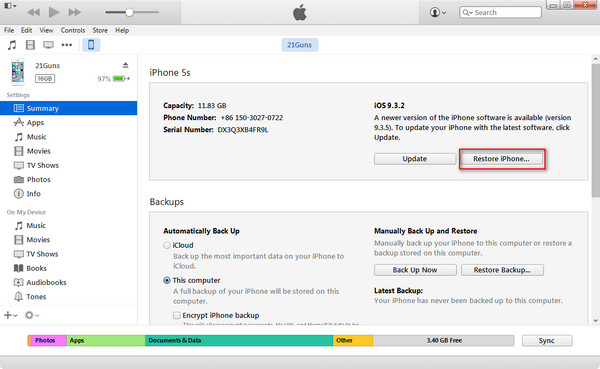The width and height of the screenshot is (600, 369).
Task: Click the three-dots More icon
Action: coord(67,45)
